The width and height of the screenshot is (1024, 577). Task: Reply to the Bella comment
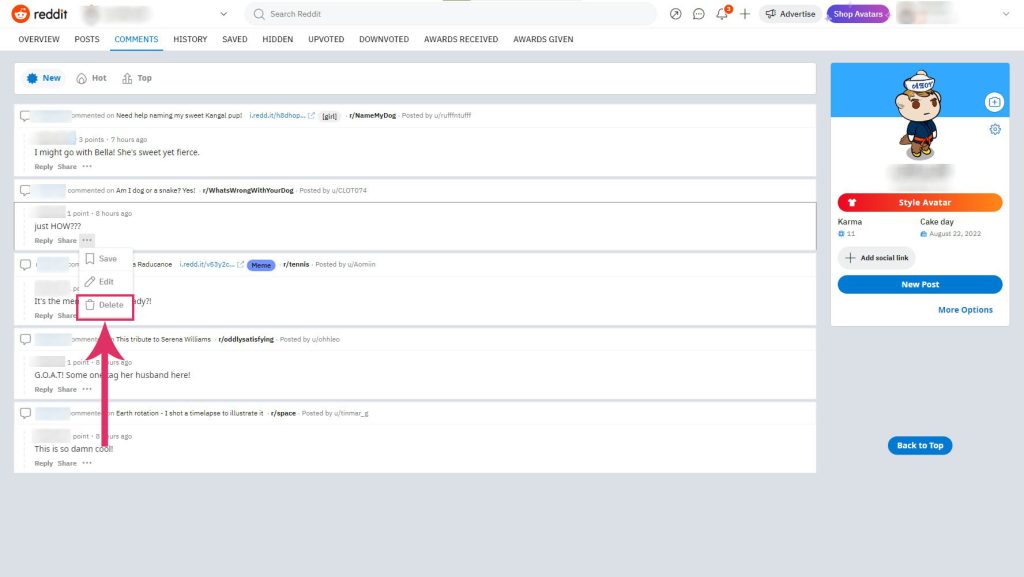click(44, 166)
